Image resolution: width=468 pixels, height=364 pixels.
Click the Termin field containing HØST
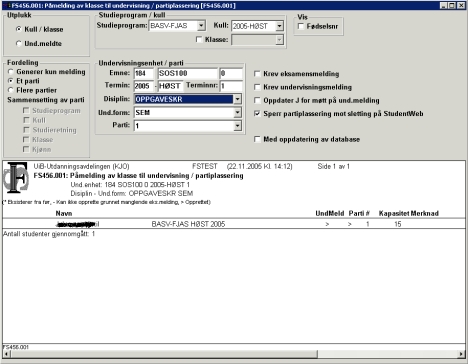click(x=170, y=86)
